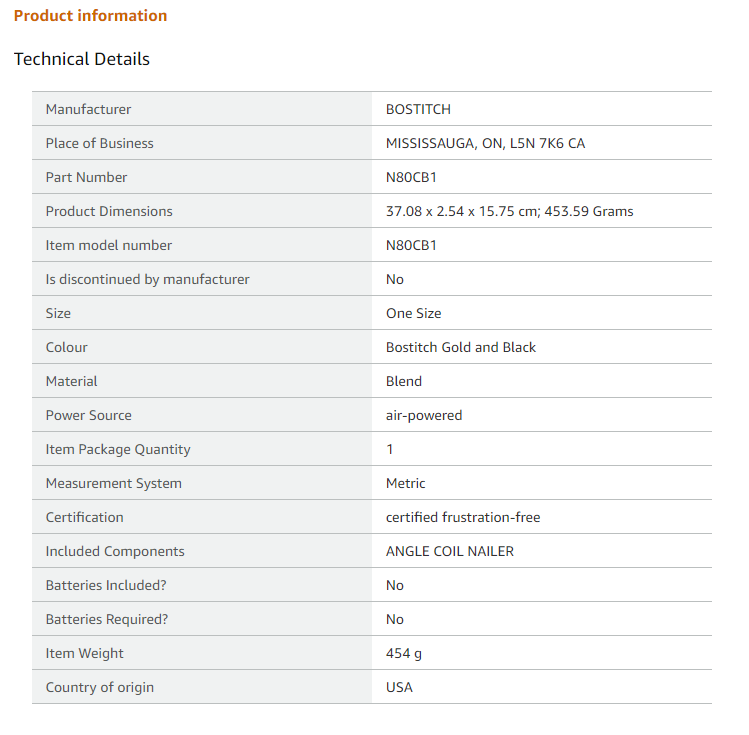
Task: Select the certified frustration-free text
Action: [463, 517]
